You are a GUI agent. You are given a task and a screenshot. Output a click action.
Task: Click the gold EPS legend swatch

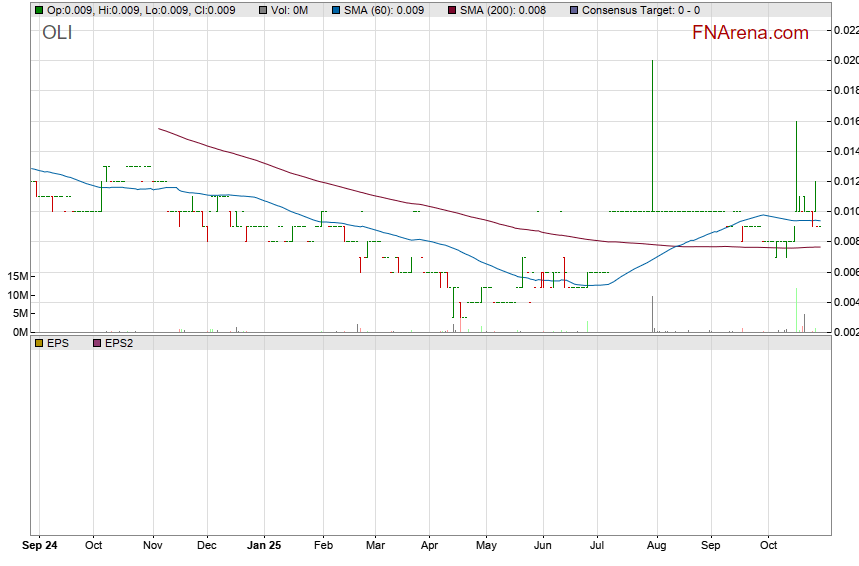coord(39,343)
